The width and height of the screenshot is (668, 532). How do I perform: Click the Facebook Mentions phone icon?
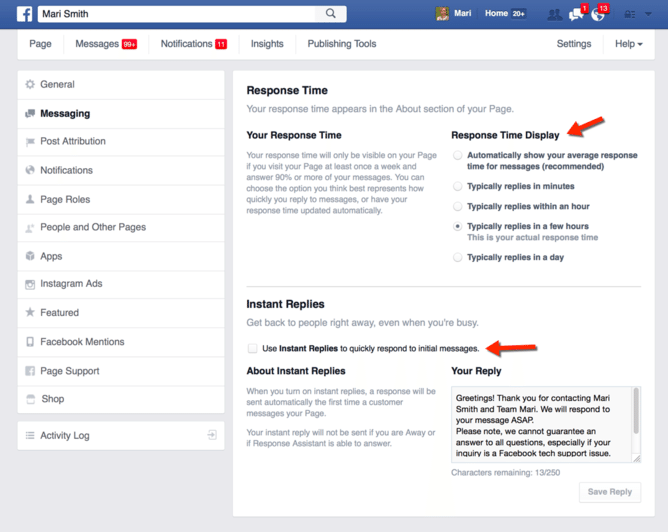pos(30,342)
